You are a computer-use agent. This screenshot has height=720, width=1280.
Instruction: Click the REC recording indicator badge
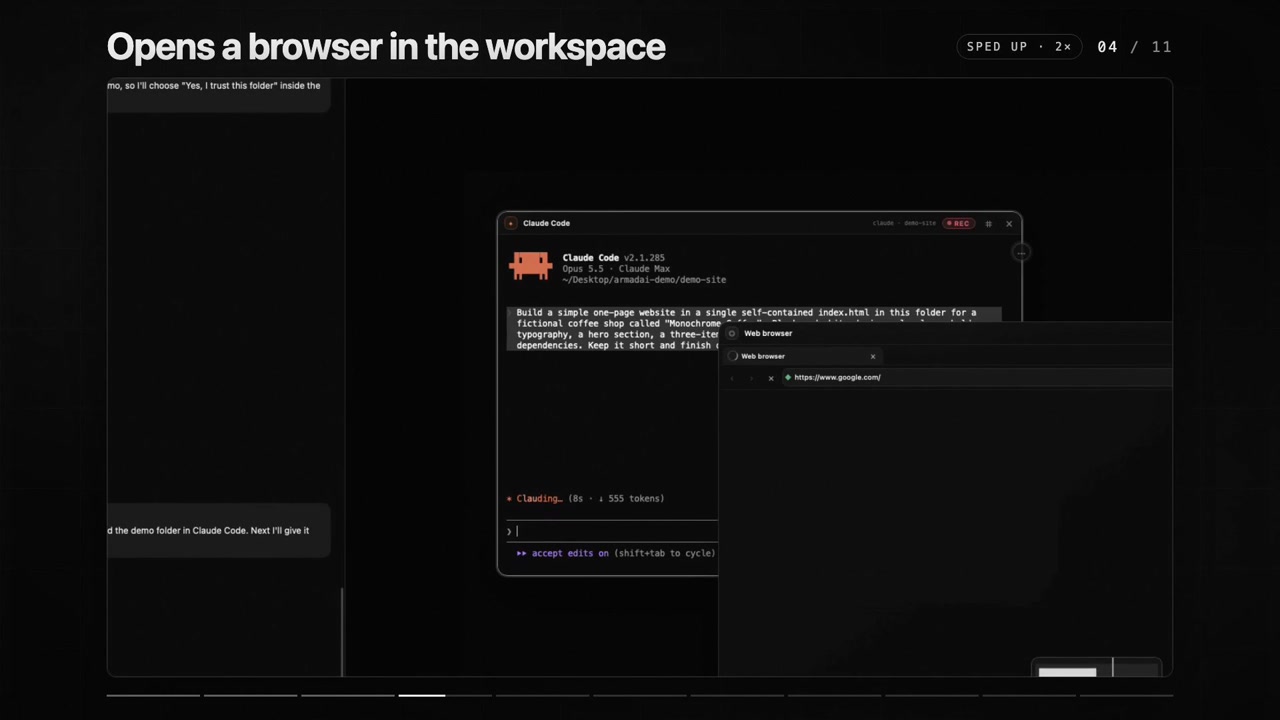pyautogui.click(x=958, y=223)
